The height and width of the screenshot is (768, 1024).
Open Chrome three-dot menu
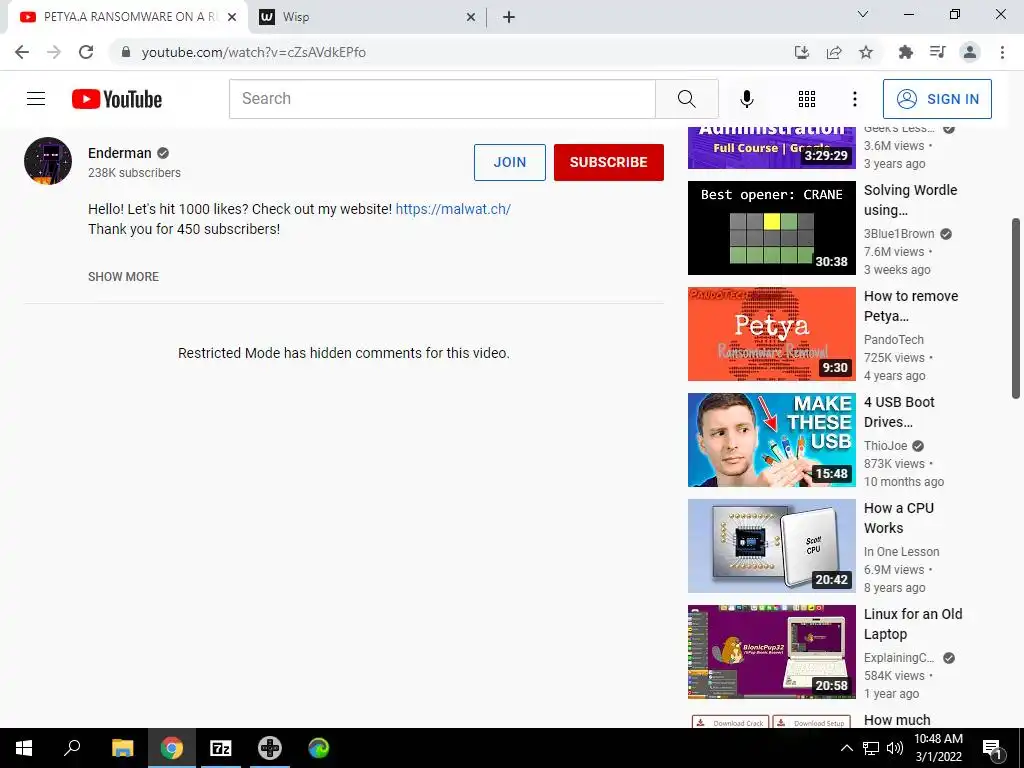click(x=1002, y=52)
